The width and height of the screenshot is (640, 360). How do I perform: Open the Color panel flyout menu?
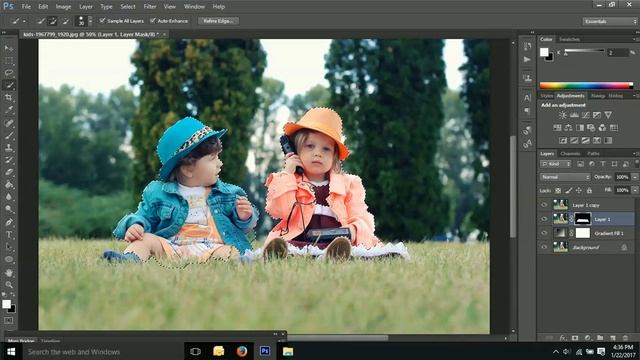[x=635, y=39]
